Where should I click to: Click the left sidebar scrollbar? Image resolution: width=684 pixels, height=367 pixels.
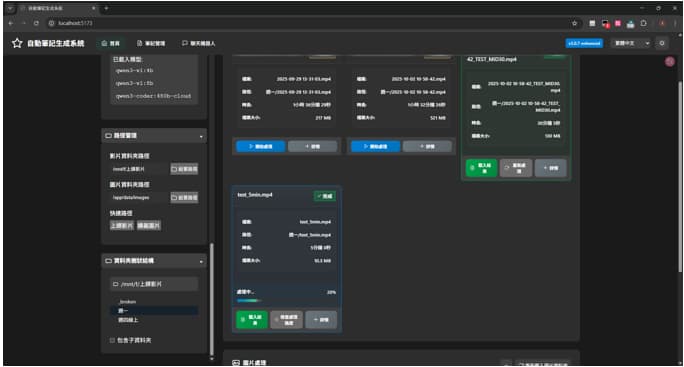(212, 299)
